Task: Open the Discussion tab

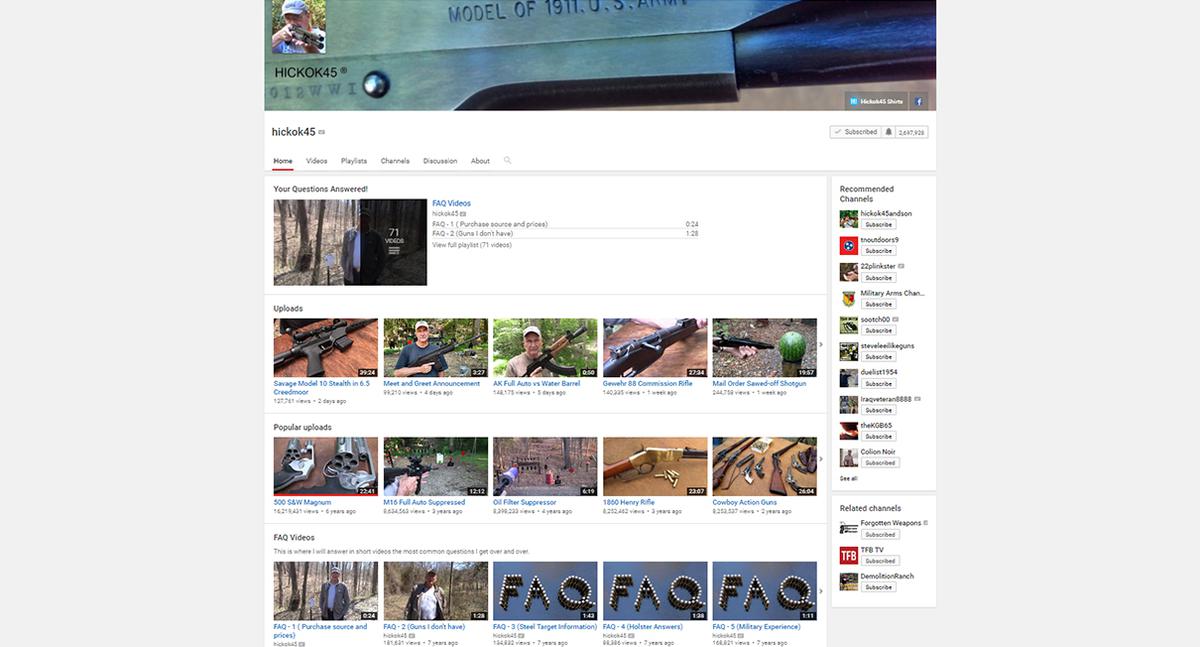Action: point(440,161)
